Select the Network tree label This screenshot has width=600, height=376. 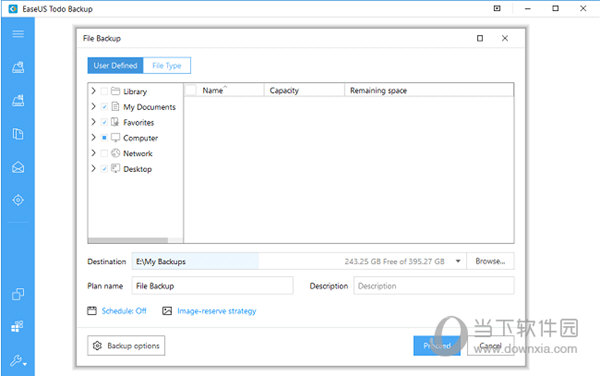138,153
